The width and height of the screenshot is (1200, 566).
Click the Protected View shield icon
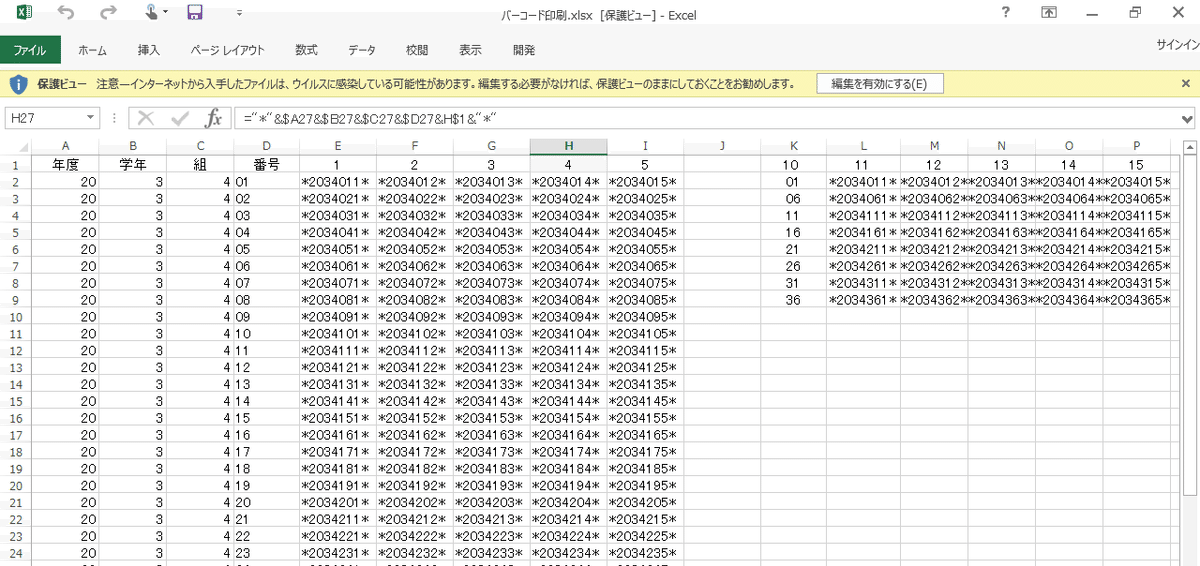[x=17, y=84]
